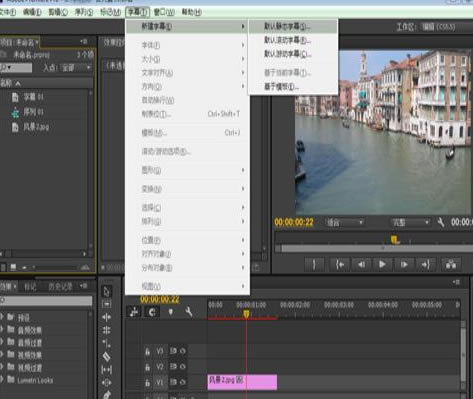
Task: Expand the Lumetri Looks folder
Action: (2, 380)
